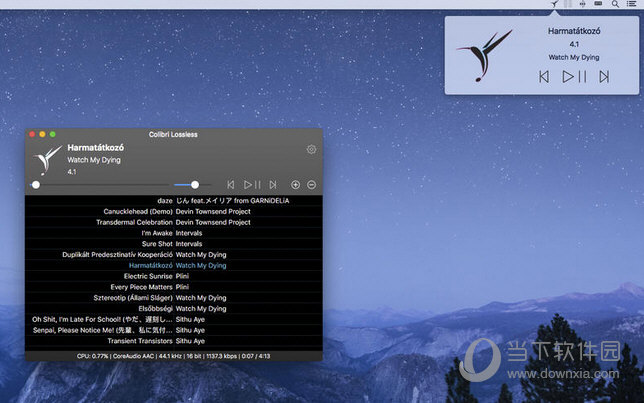This screenshot has width=644, height=403.
Task: Click the keyboard-like icon in the menu bar
Action: tap(598, 4)
